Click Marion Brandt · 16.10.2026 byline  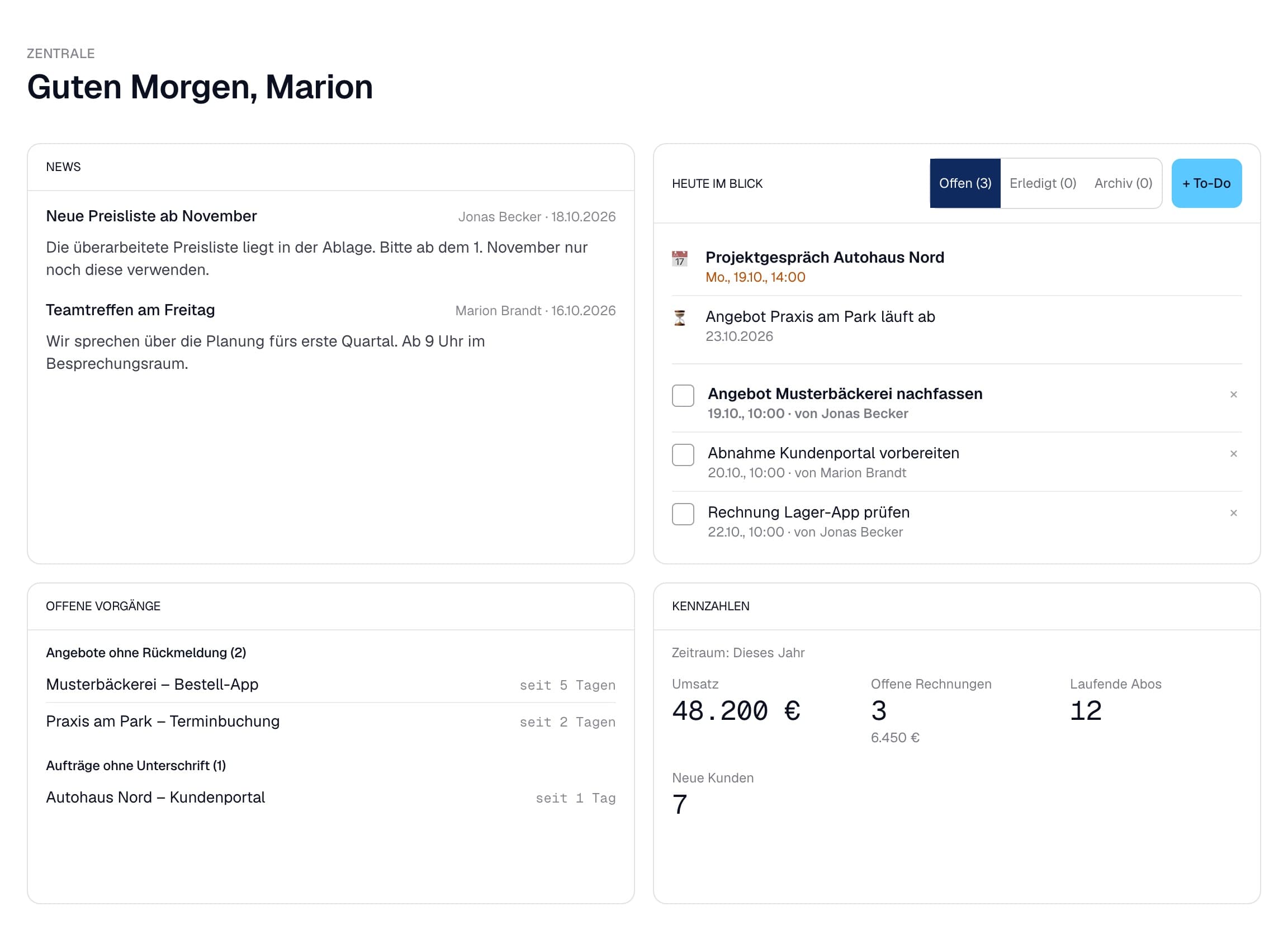tap(535, 310)
